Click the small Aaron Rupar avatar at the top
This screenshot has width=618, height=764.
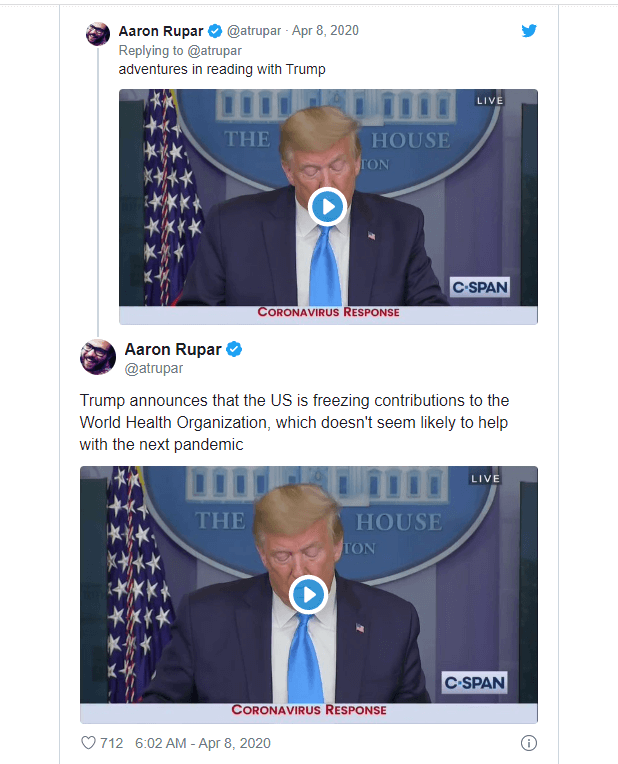[x=98, y=34]
